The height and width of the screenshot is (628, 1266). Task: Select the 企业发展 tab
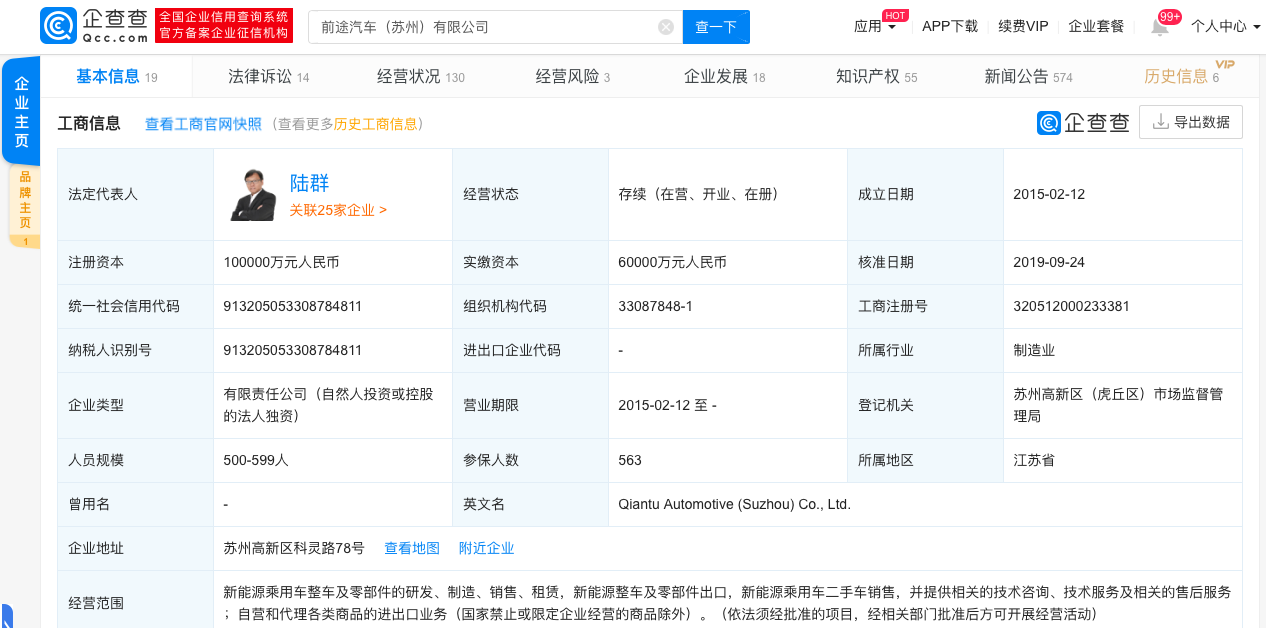725,76
